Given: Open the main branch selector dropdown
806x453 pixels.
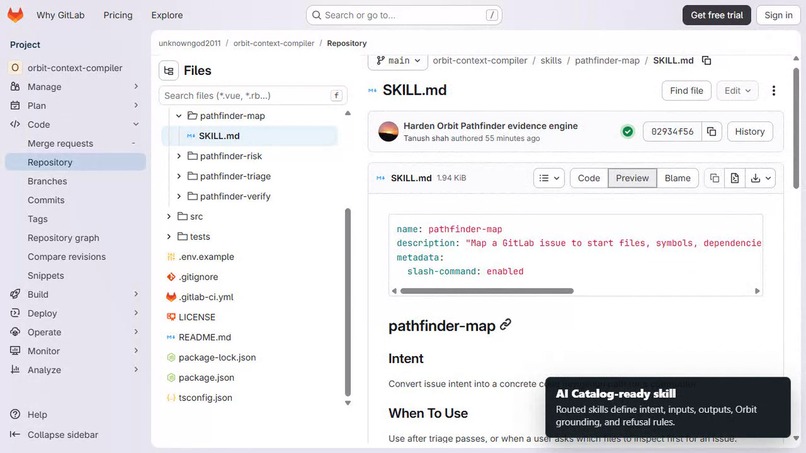Looking at the screenshot, I should pos(398,61).
